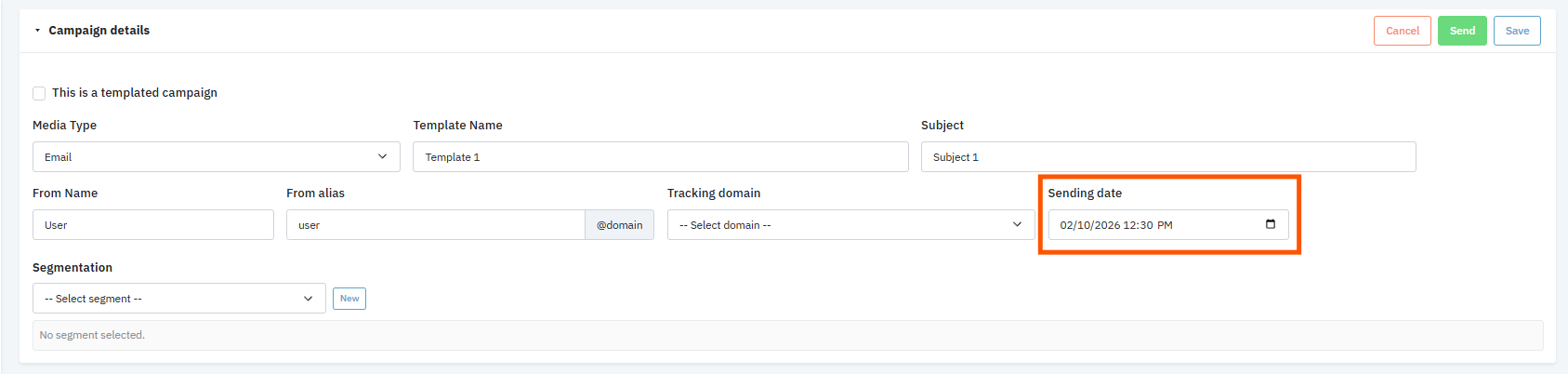
Task: Click the From alias text field
Action: point(435,225)
